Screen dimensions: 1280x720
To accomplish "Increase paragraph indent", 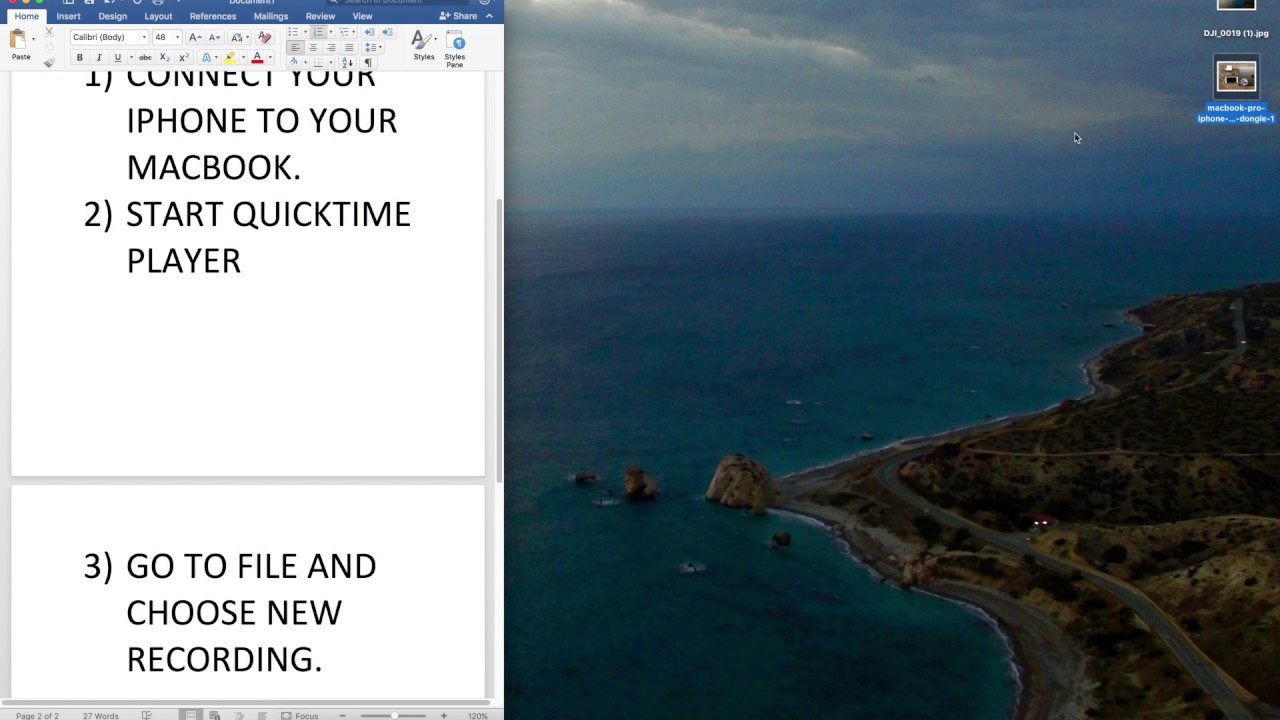I will tap(387, 32).
